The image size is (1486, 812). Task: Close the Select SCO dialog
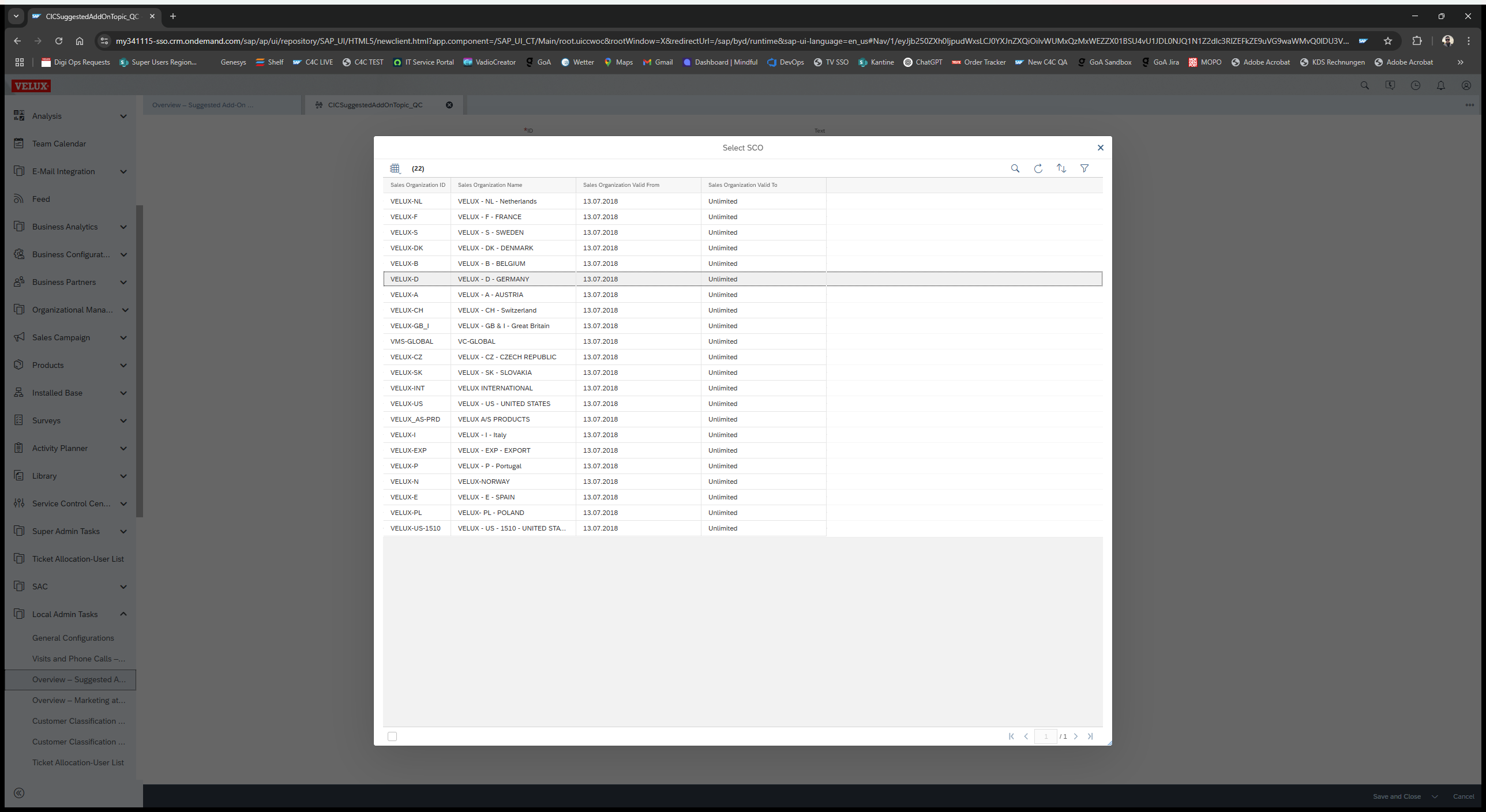(1100, 148)
